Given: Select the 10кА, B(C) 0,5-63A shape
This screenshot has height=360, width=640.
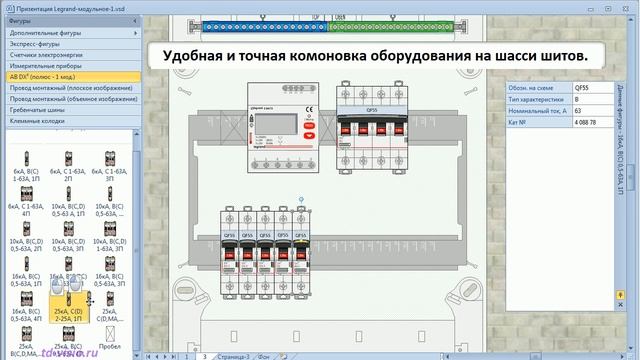Looking at the screenshot, I should pyautogui.click(x=109, y=201).
